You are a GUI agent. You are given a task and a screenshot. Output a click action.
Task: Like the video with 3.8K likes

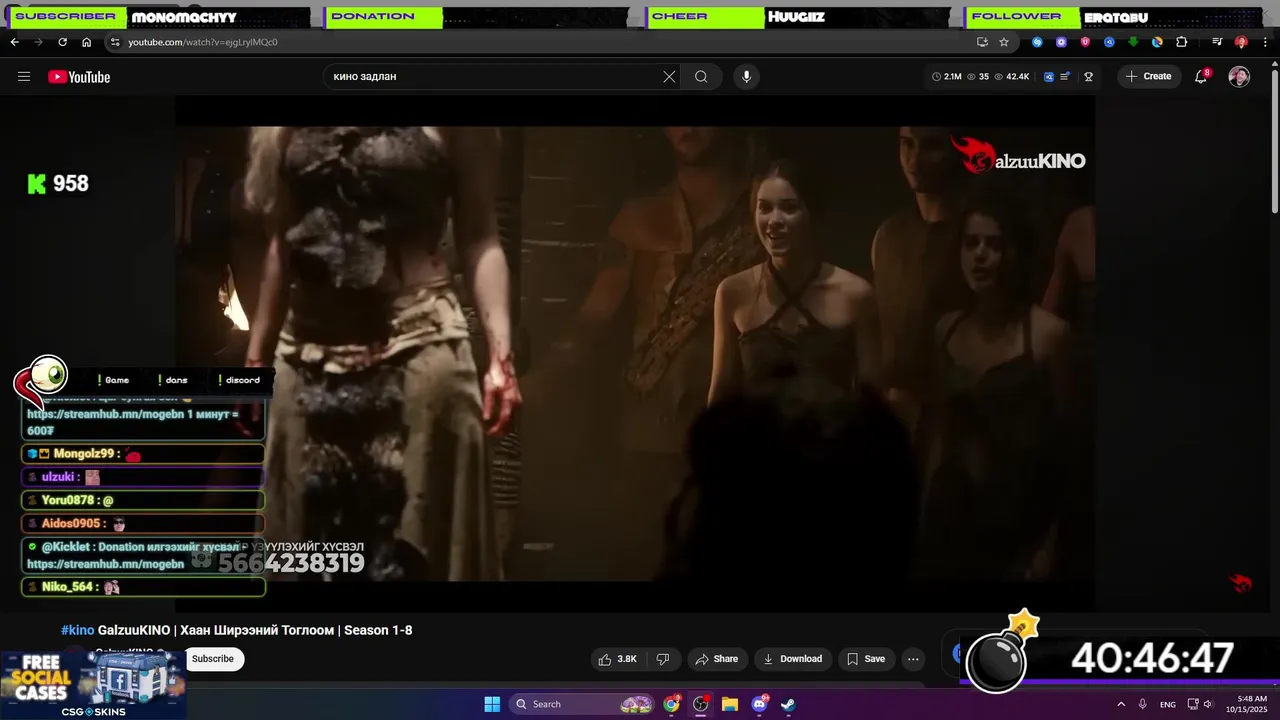pyautogui.click(x=617, y=659)
